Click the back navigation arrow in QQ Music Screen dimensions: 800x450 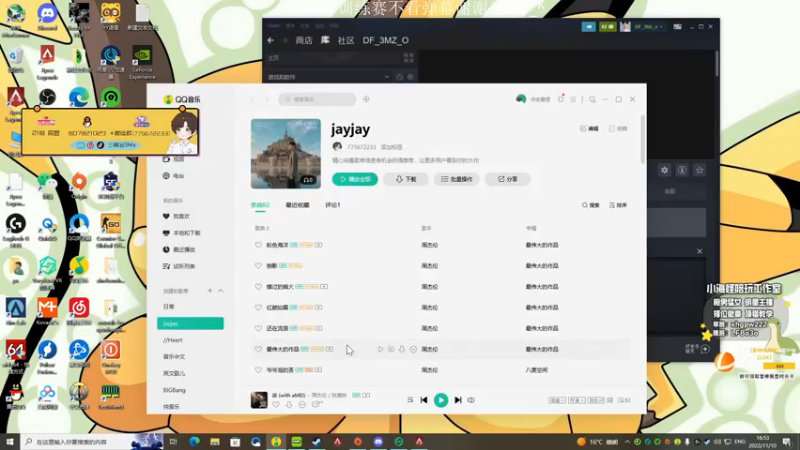pyautogui.click(x=253, y=99)
